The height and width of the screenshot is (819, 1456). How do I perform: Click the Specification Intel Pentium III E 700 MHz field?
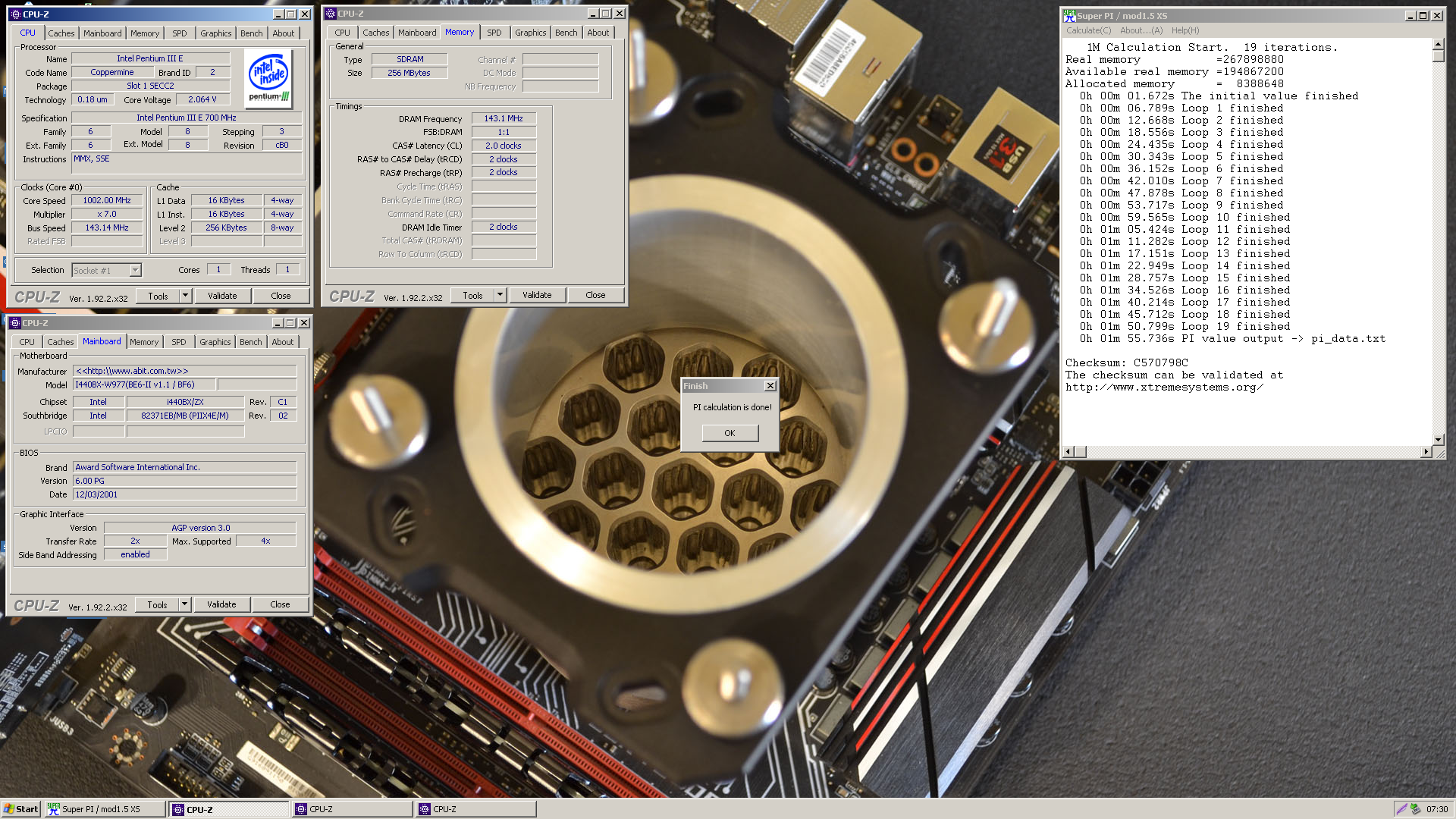click(187, 118)
